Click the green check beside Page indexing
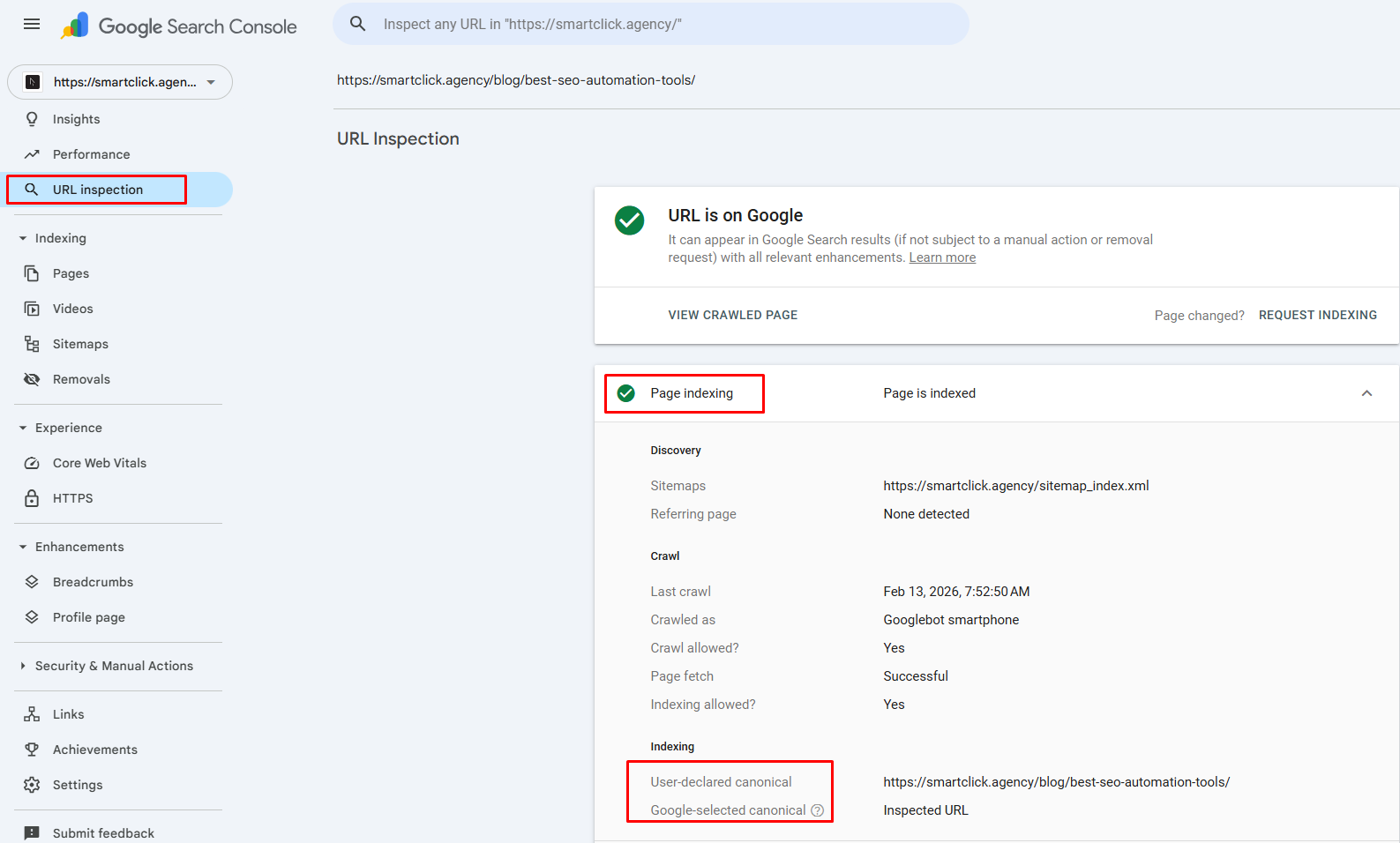This screenshot has height=843, width=1400. pyautogui.click(x=626, y=393)
